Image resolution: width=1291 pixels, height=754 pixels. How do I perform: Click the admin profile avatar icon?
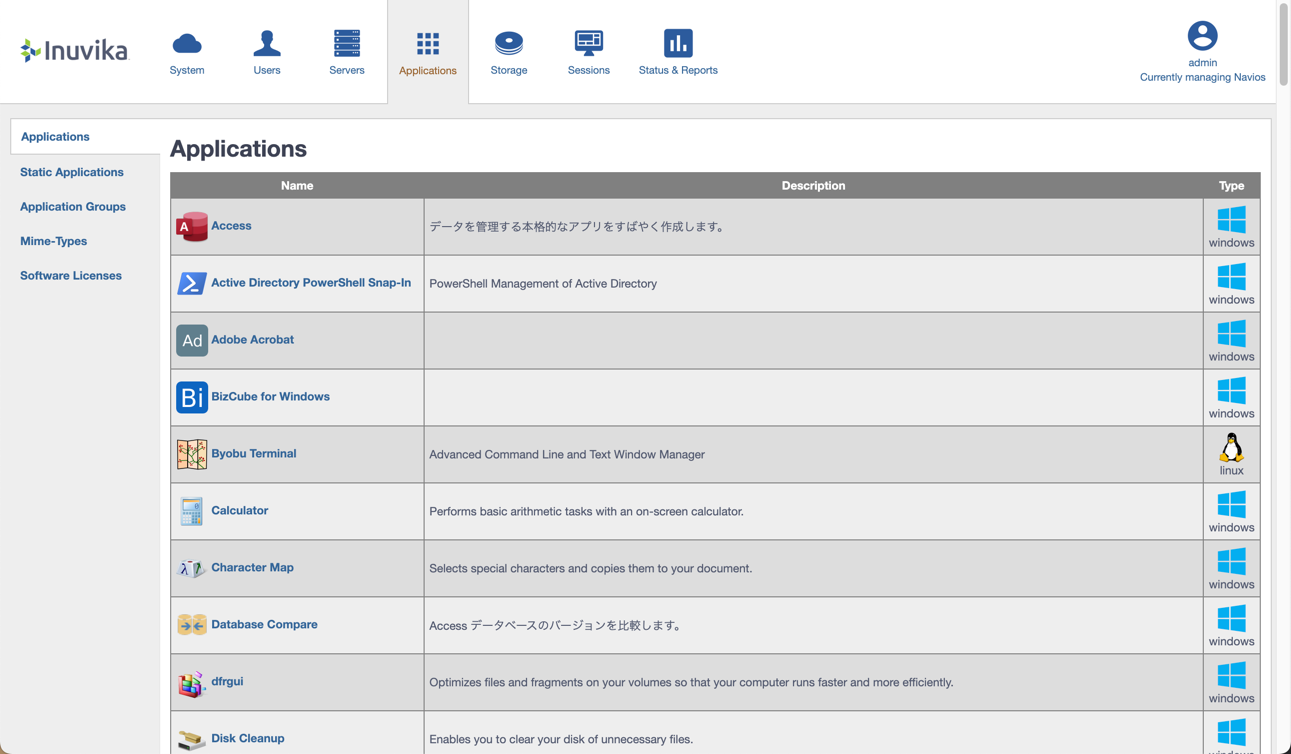[x=1202, y=36]
